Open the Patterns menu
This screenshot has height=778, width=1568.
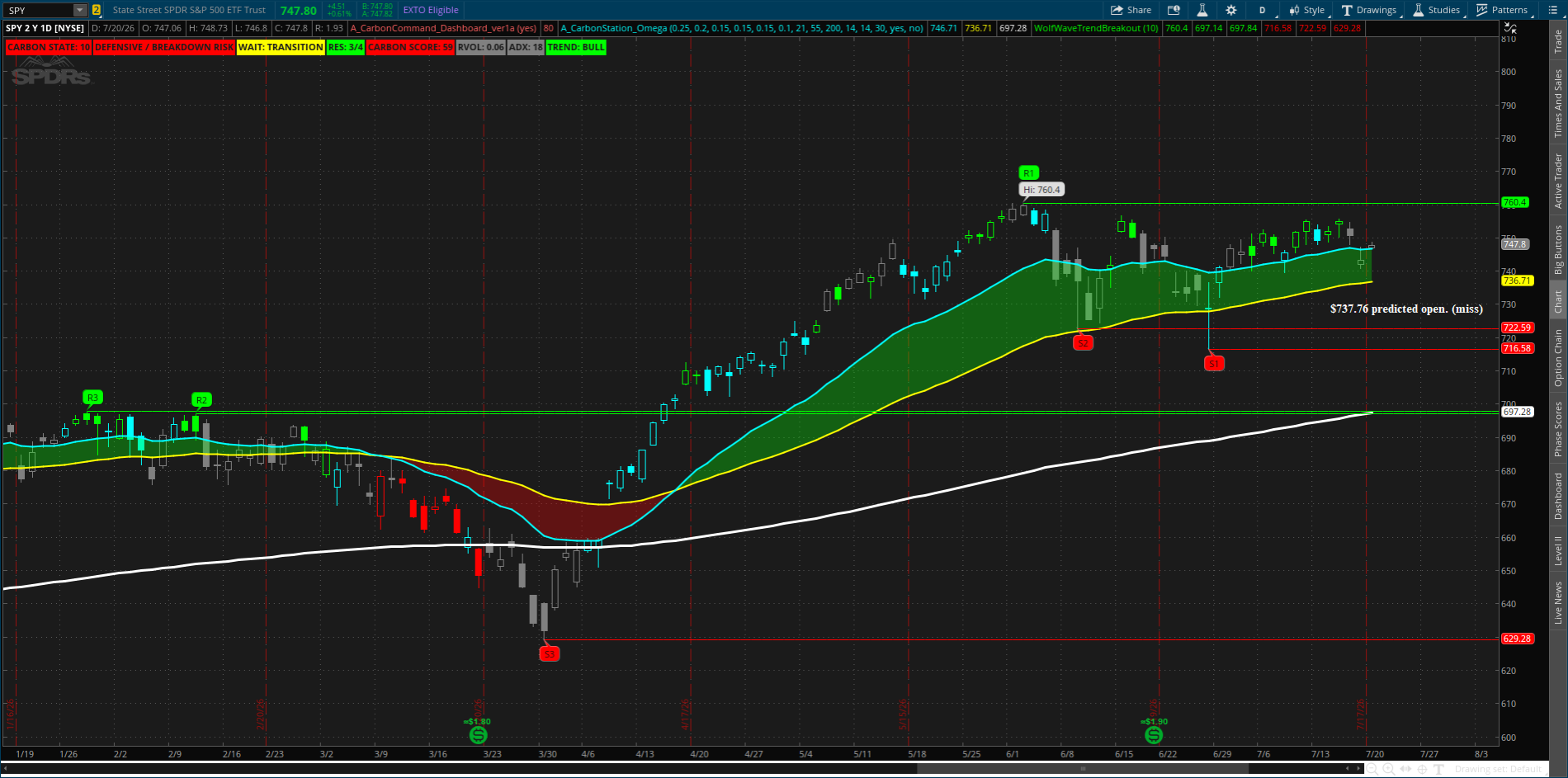click(x=1502, y=10)
